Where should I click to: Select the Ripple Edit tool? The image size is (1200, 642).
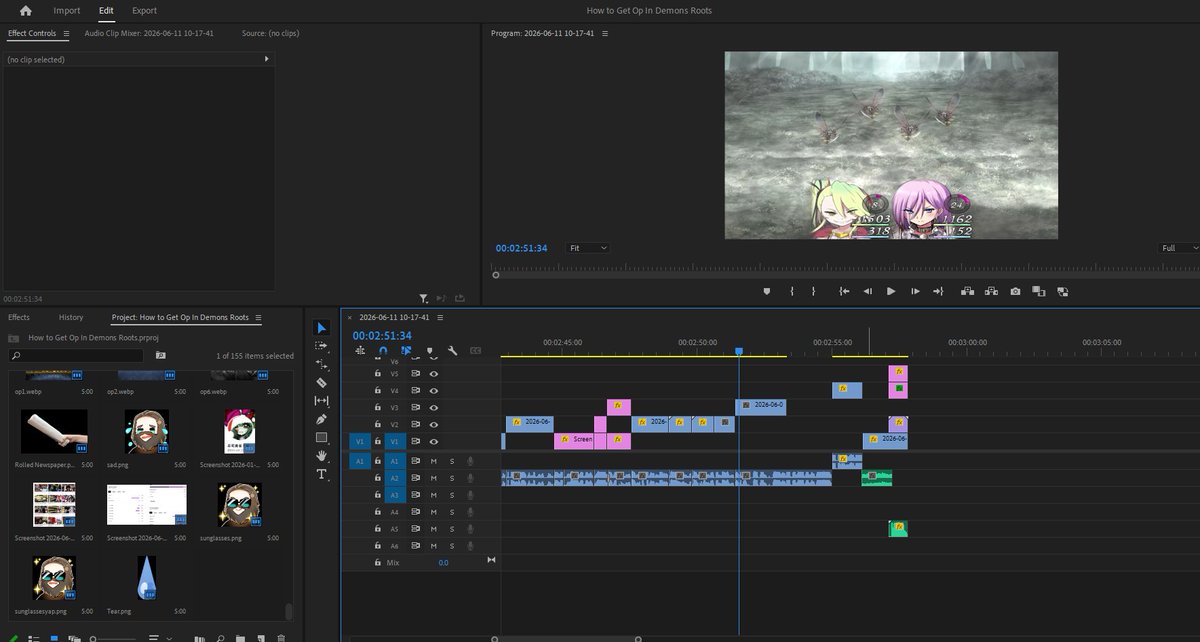click(321, 364)
